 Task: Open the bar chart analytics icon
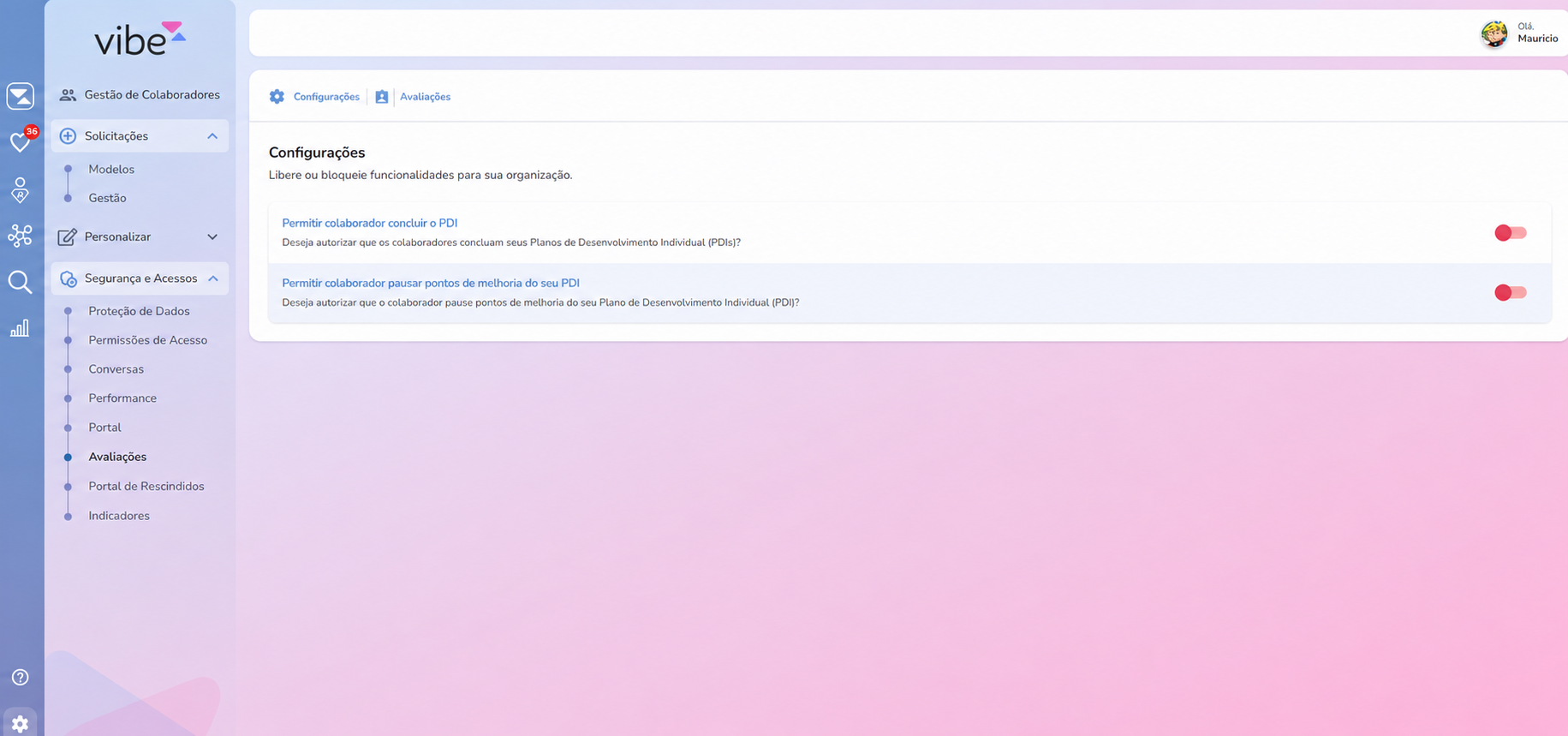(20, 328)
